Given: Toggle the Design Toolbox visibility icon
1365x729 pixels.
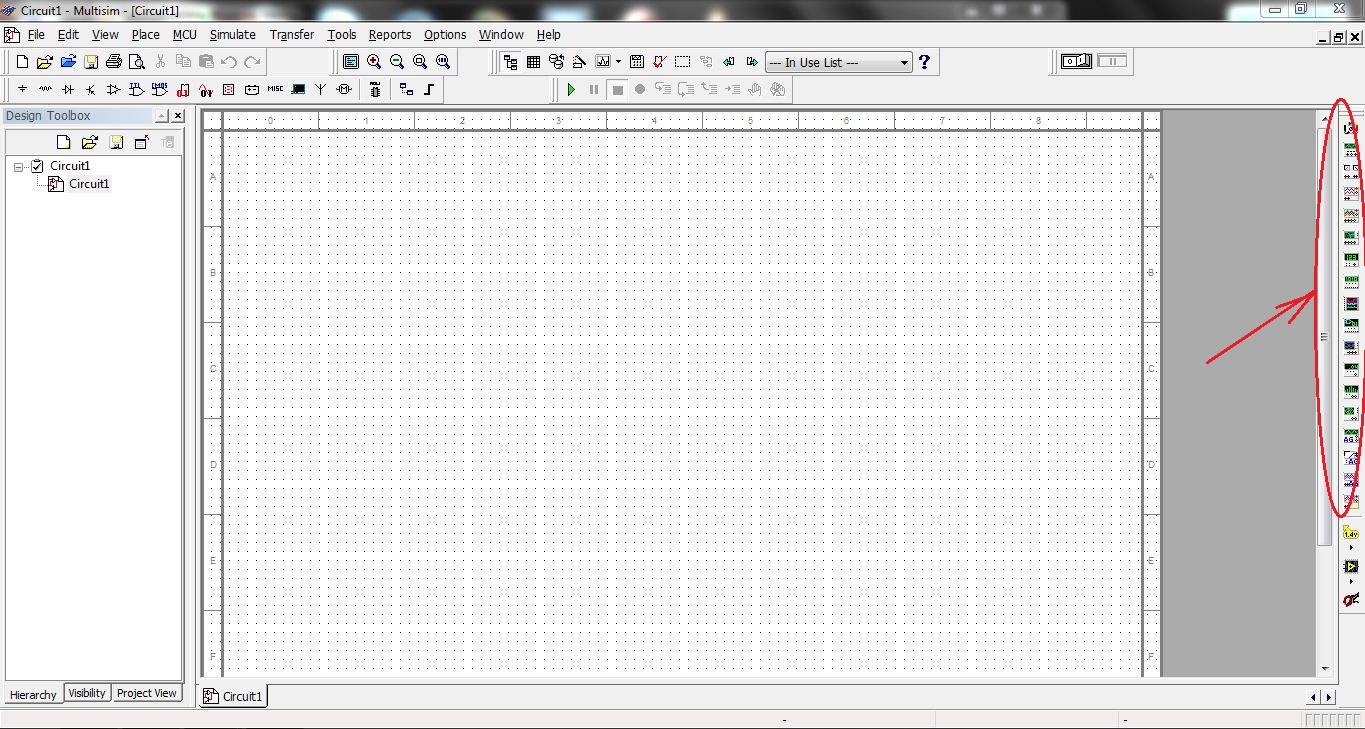Looking at the screenshot, I should coord(511,62).
